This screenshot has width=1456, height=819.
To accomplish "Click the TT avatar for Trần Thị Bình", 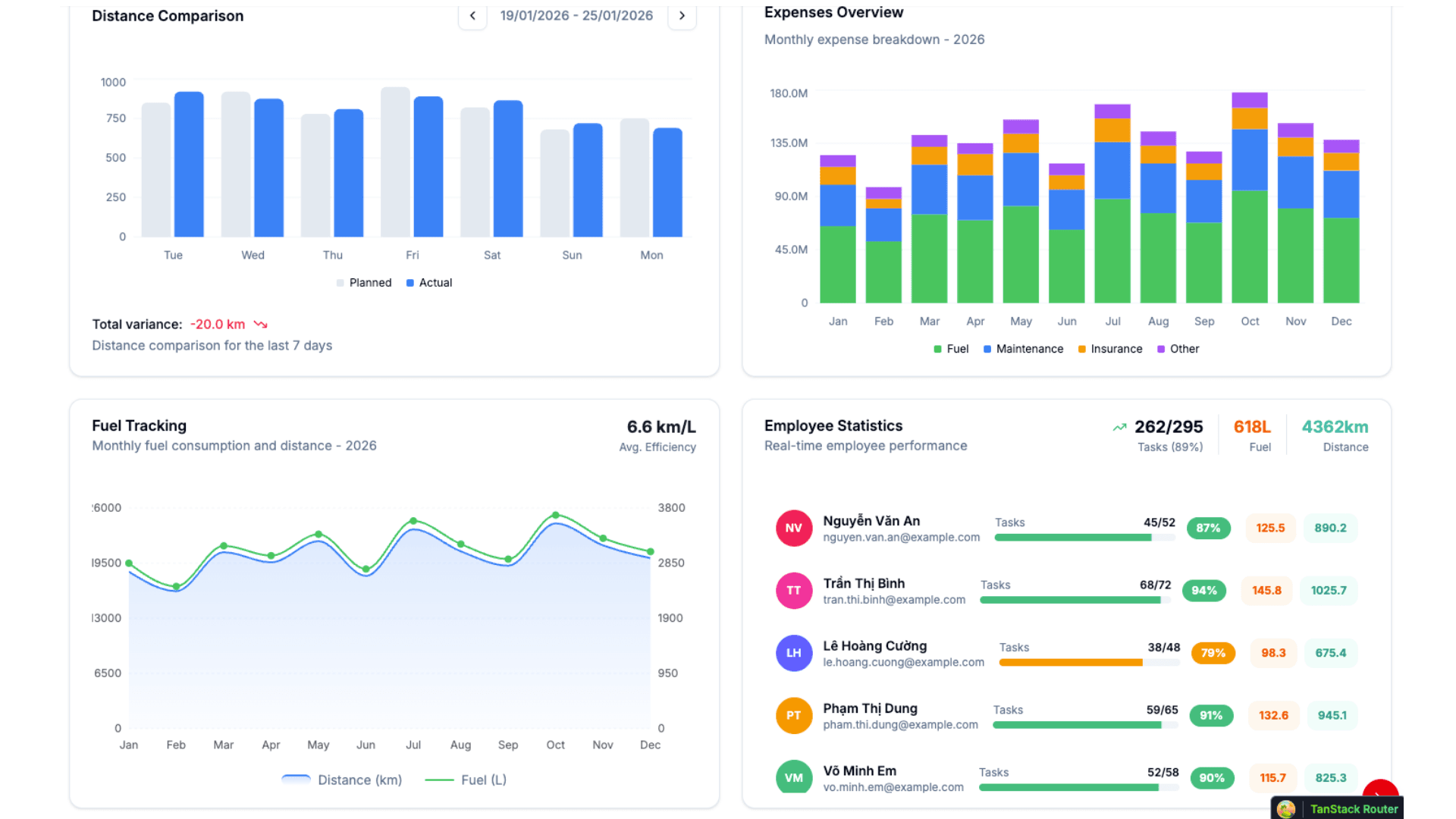I will click(793, 591).
